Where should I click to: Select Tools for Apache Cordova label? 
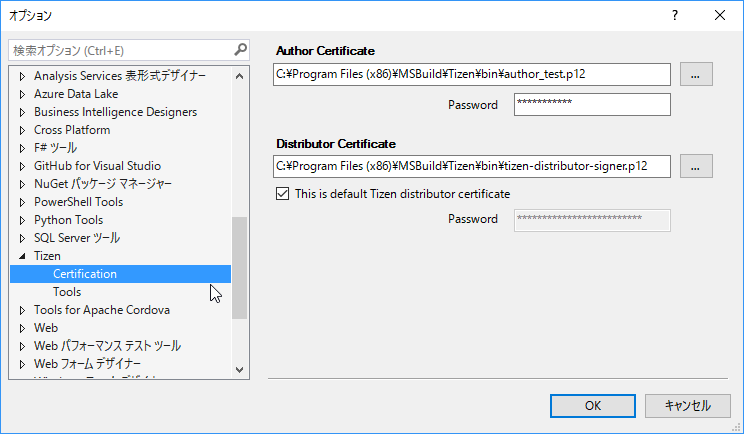pyautogui.click(x=102, y=310)
